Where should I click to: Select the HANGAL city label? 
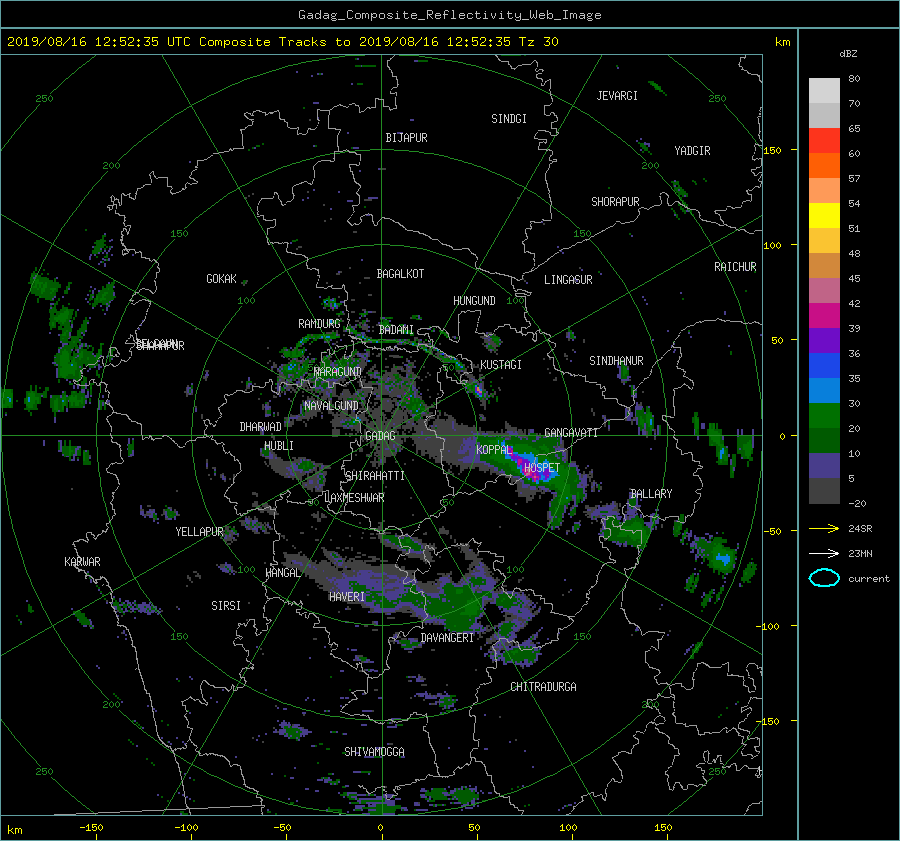pyautogui.click(x=282, y=573)
